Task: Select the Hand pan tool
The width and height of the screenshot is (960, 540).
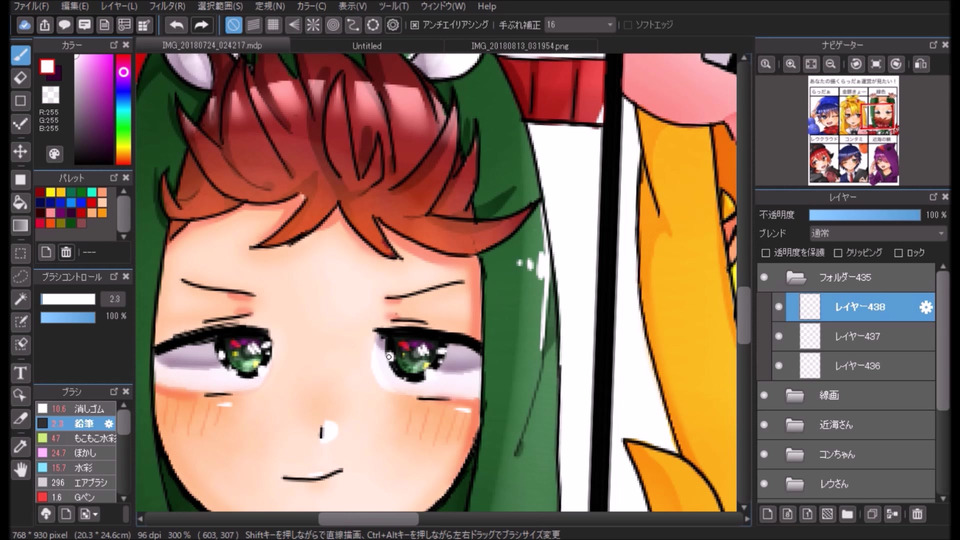Action: pos(20,469)
